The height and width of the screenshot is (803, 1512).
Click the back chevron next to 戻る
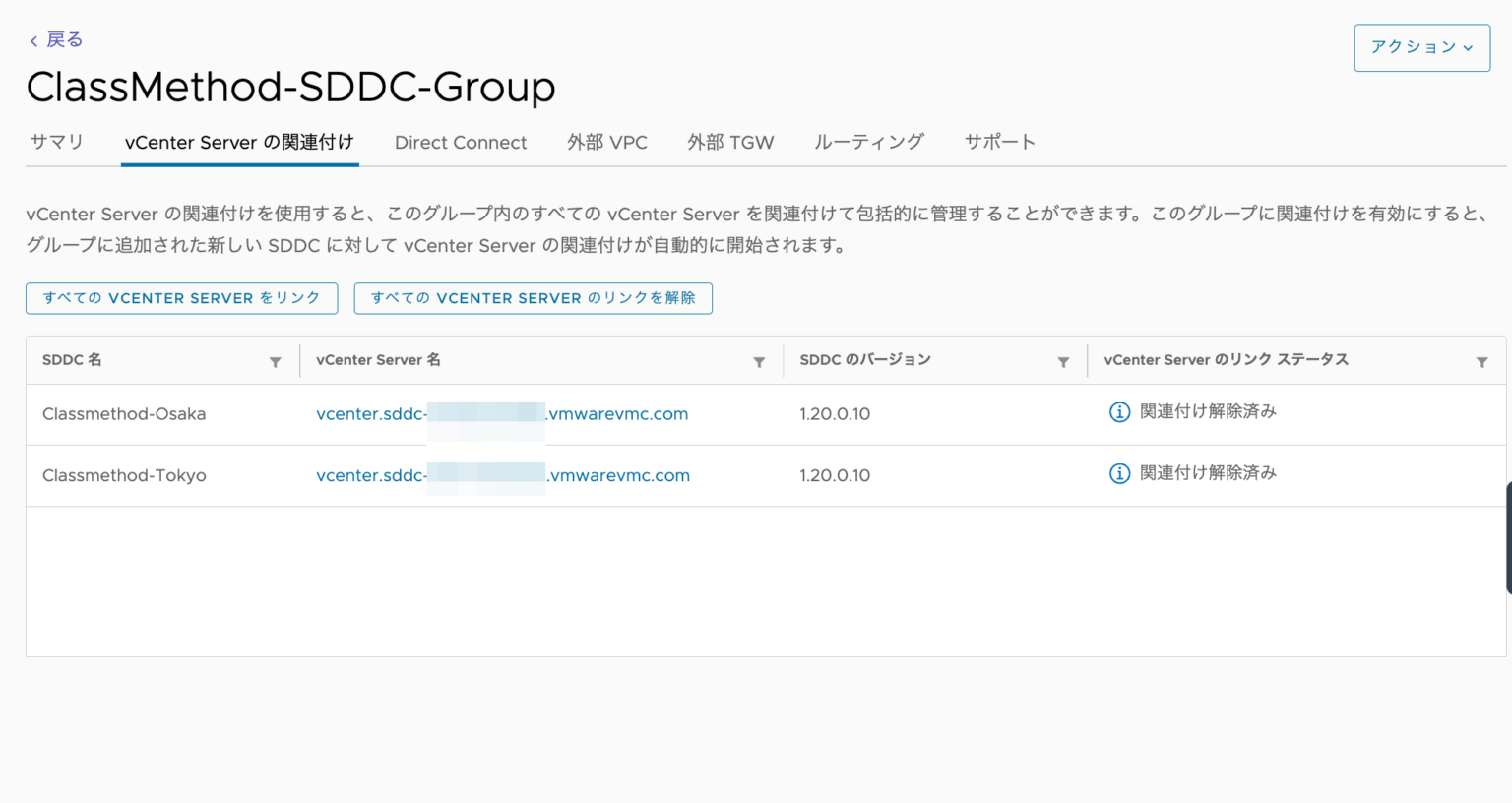pyautogui.click(x=32, y=38)
